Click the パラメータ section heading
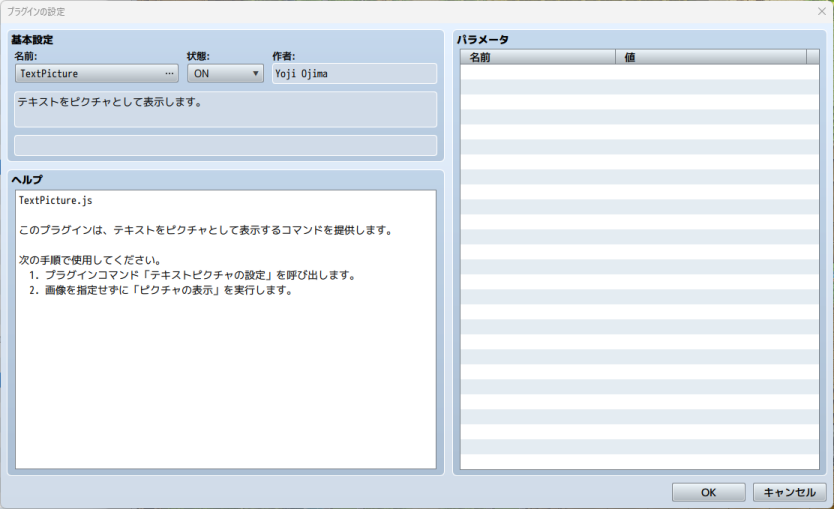This screenshot has width=834, height=509. 482,40
